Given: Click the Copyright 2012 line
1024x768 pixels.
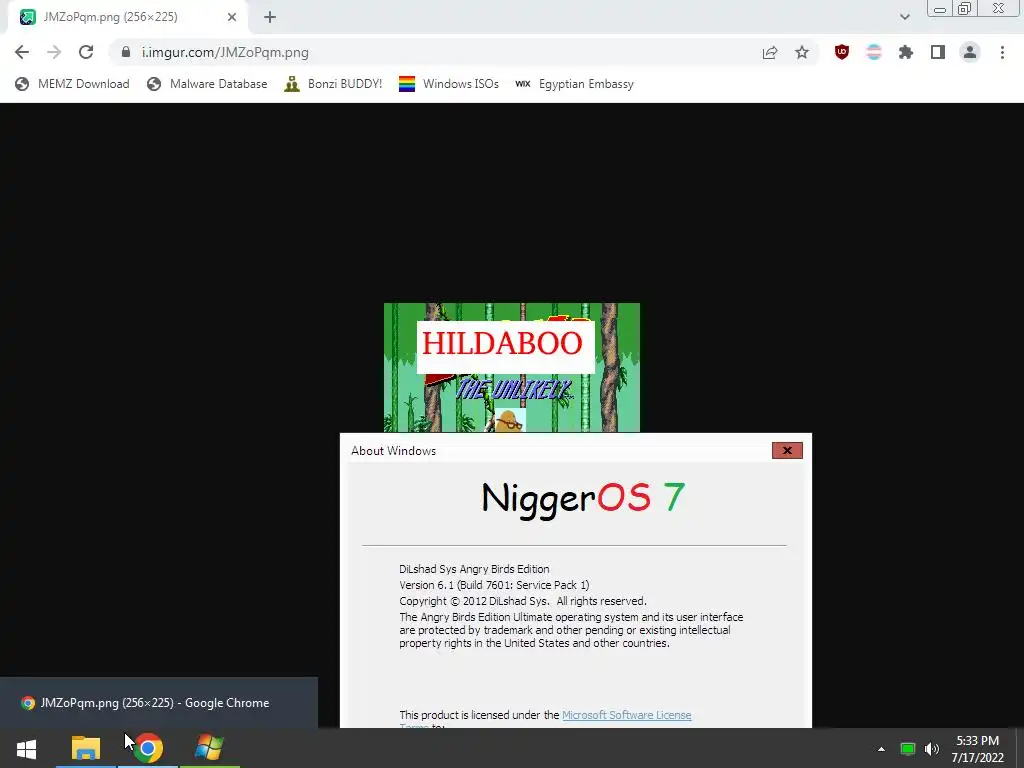Looking at the screenshot, I should click(522, 601).
